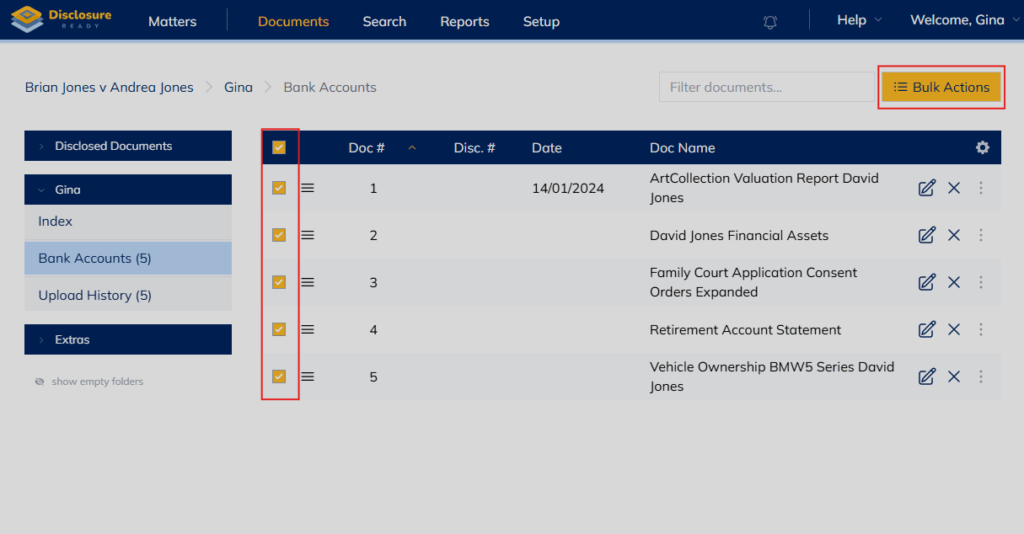Screen dimensions: 1024x534
Task: Open the Help dropdown menu
Action: (858, 20)
